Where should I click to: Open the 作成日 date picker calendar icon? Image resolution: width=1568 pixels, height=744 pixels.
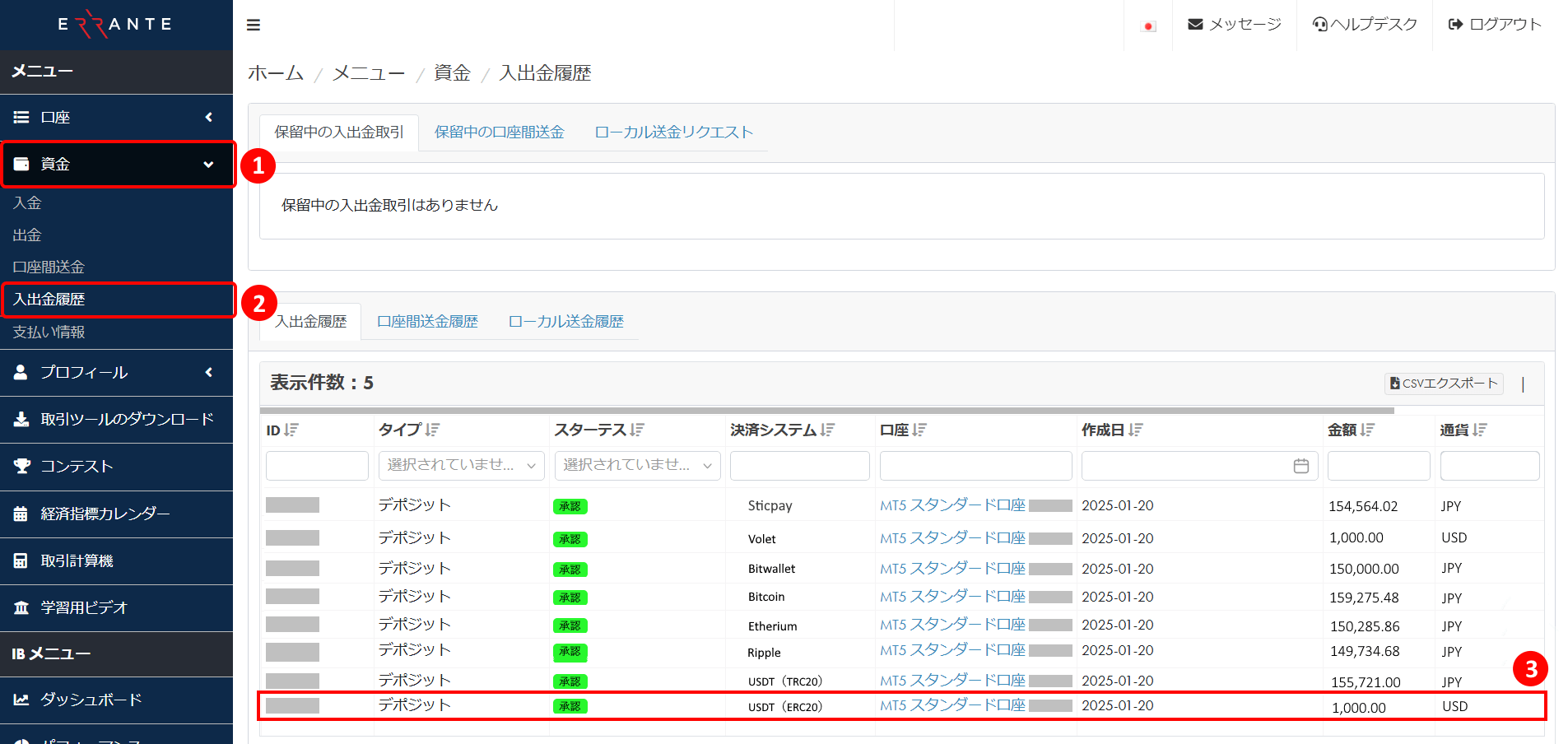click(x=1300, y=466)
